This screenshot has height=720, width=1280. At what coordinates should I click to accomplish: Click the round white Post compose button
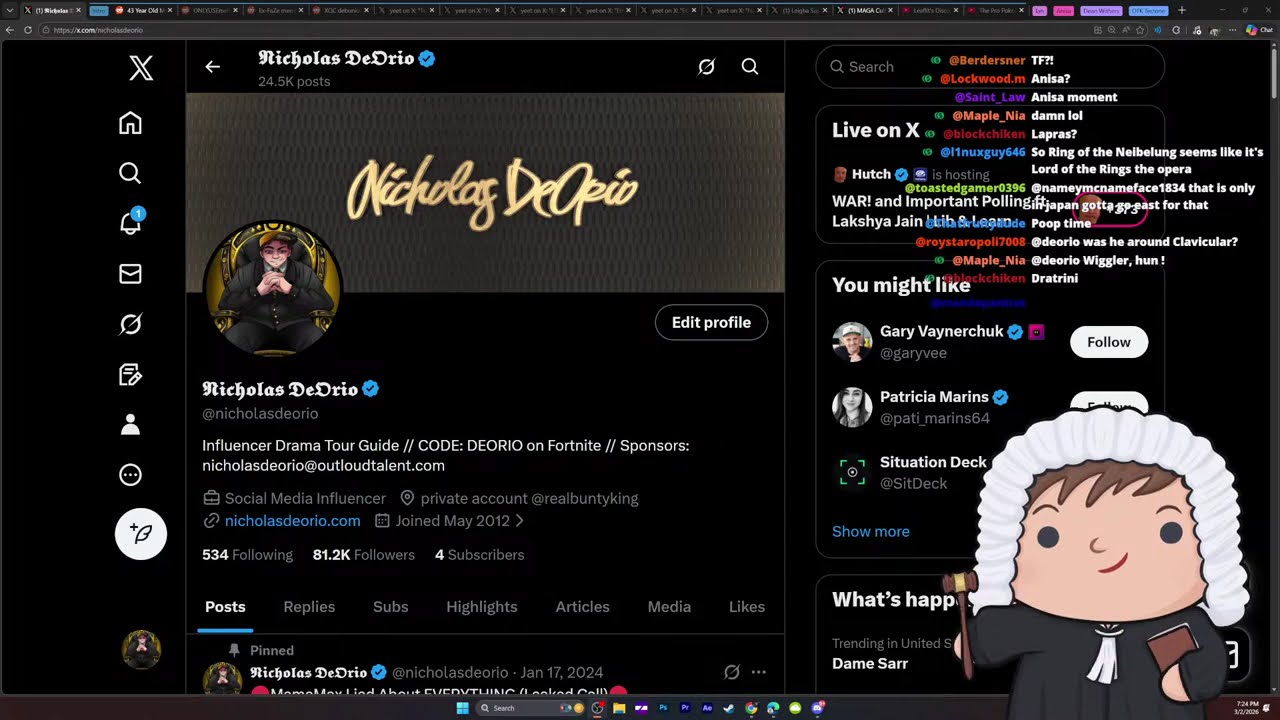141,533
